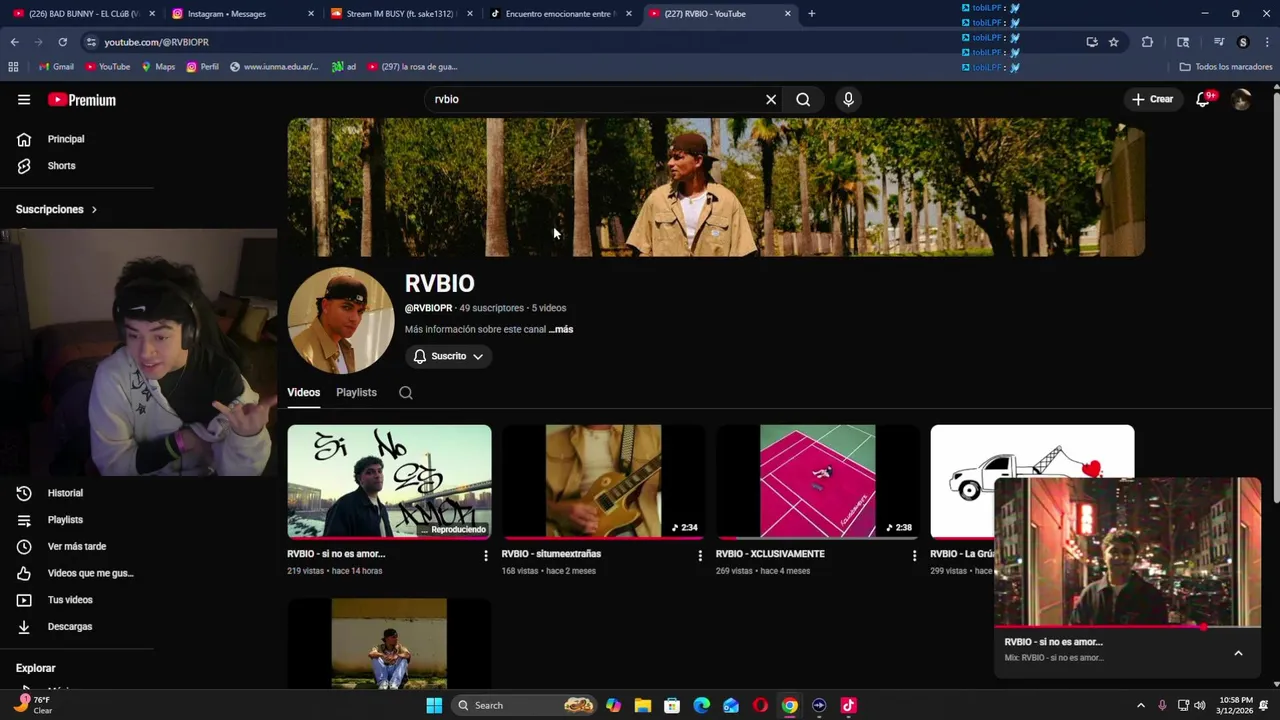Close the RVBIO - YouTube tab
1280x720 pixels.
coord(788,14)
